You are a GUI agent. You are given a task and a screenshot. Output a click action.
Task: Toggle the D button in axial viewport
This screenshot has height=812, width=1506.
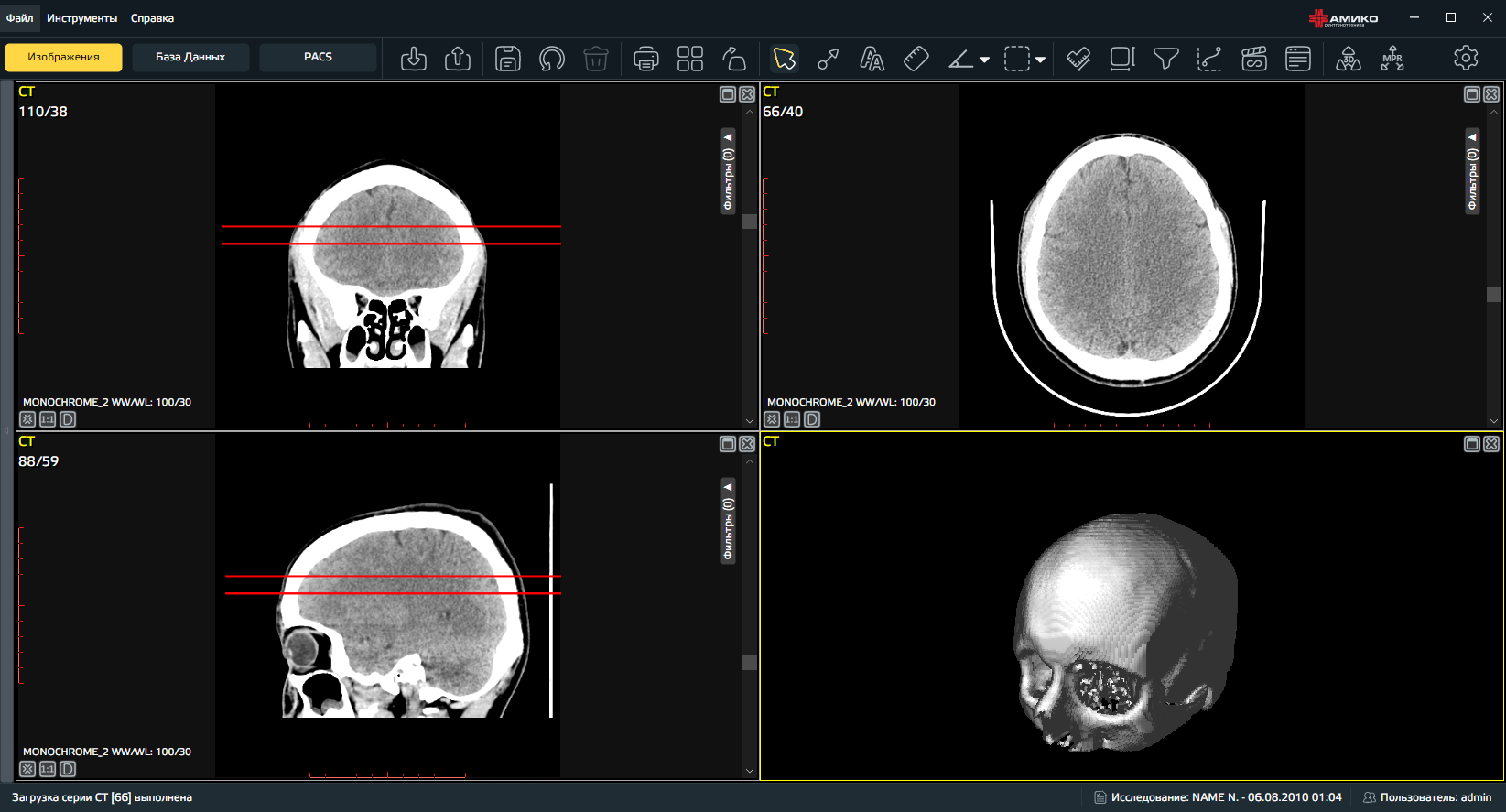812,419
